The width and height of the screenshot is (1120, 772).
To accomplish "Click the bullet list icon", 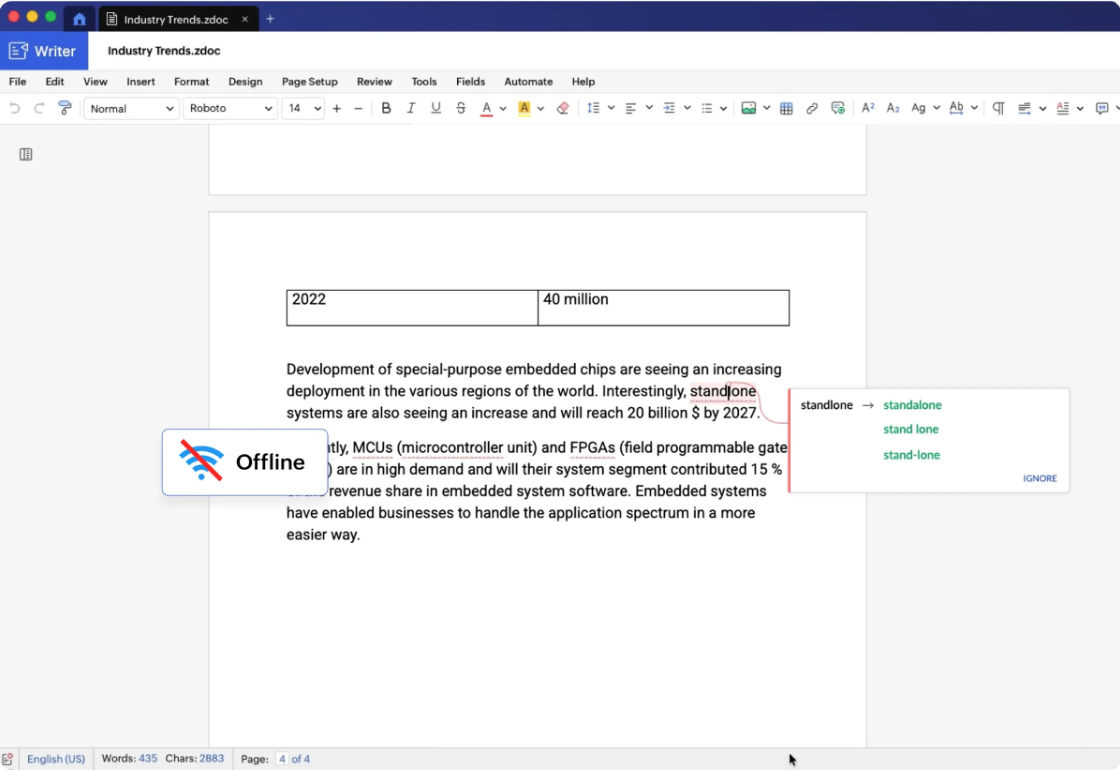I will (707, 109).
